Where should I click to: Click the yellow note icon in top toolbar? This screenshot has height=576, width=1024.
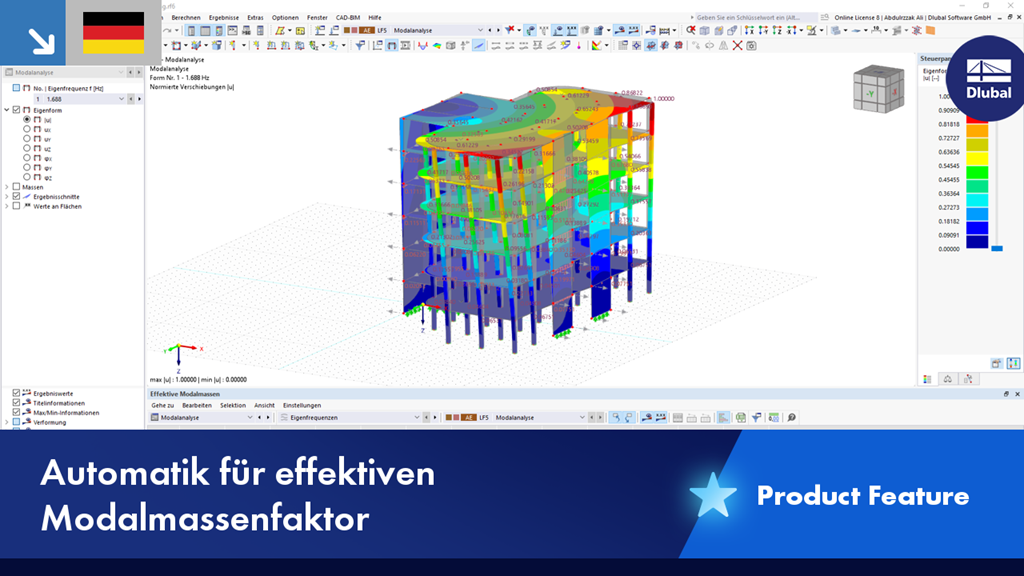[300, 30]
